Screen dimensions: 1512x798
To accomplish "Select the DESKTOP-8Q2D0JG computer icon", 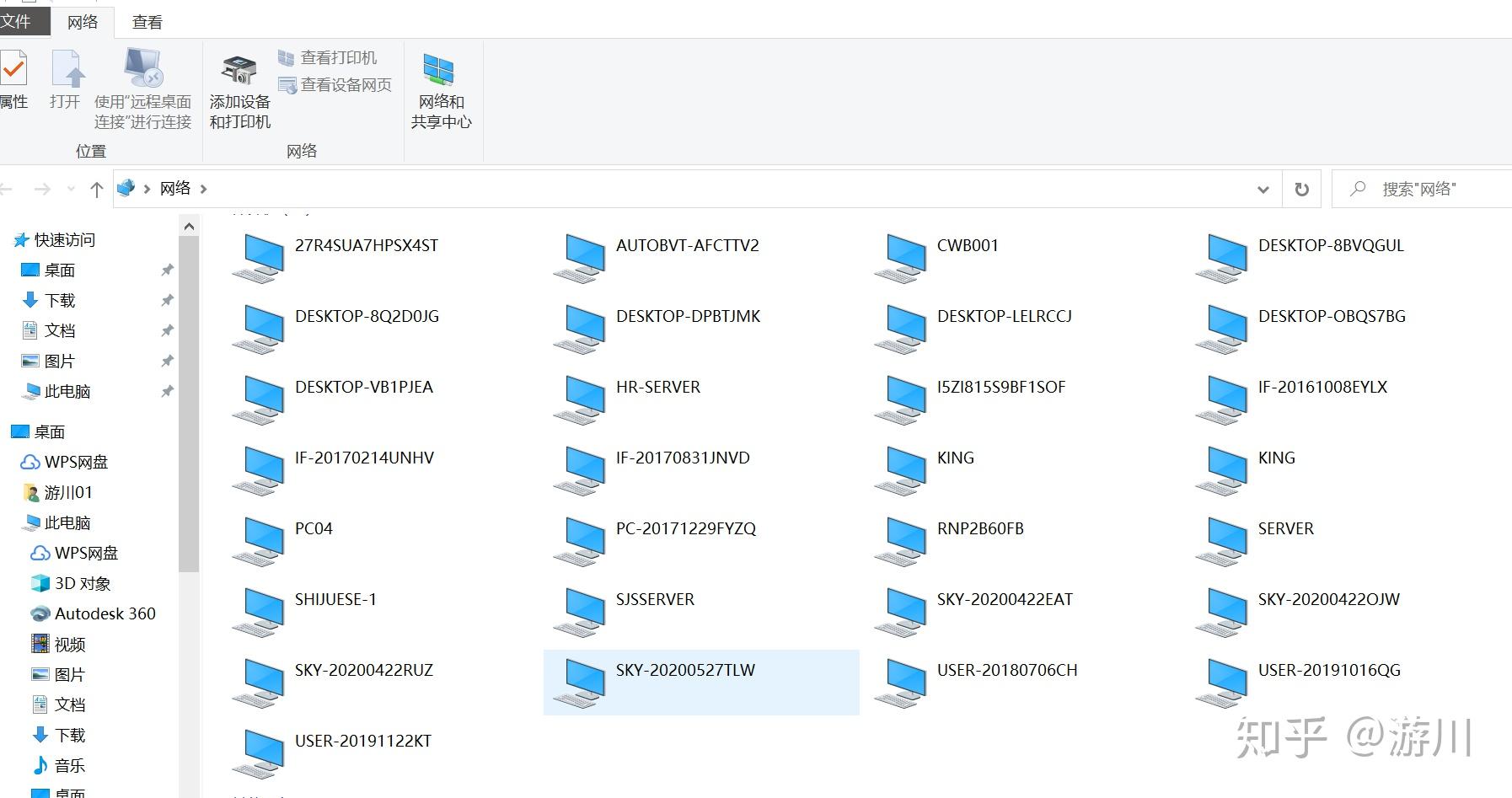I will point(259,328).
